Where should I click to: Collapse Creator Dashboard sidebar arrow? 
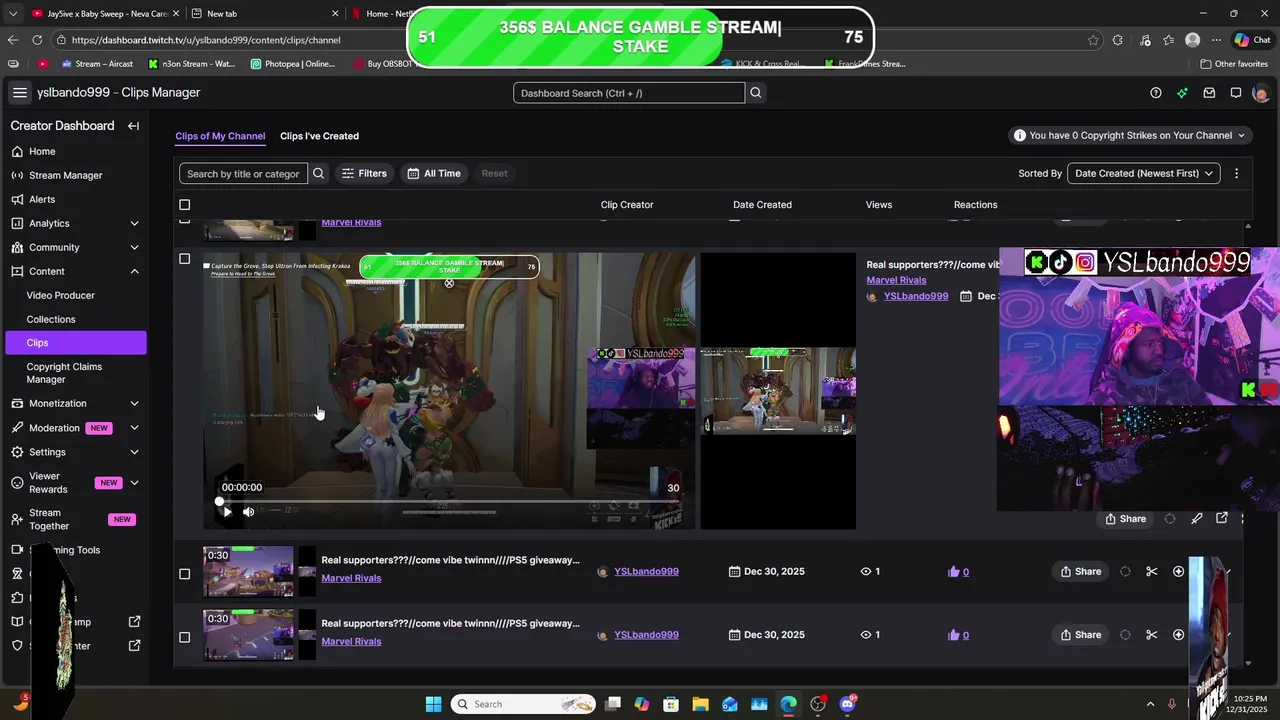point(133,126)
